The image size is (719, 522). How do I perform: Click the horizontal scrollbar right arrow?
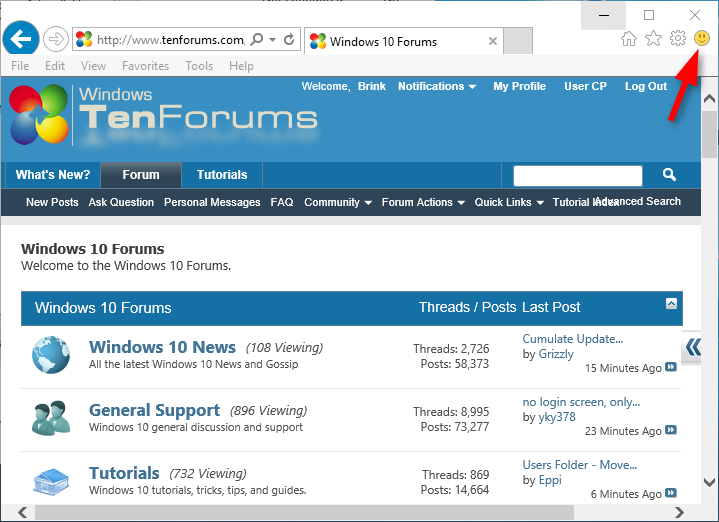coord(679,512)
